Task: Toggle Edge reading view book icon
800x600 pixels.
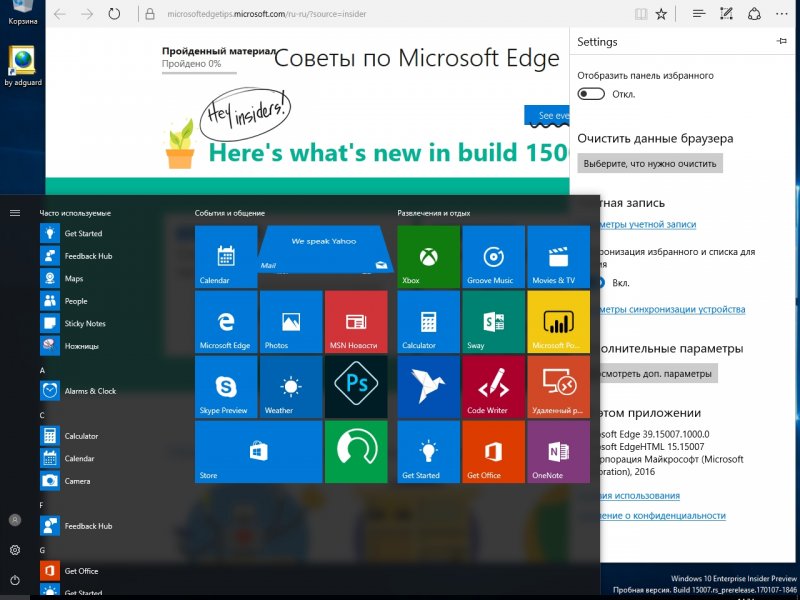Action: [641, 14]
